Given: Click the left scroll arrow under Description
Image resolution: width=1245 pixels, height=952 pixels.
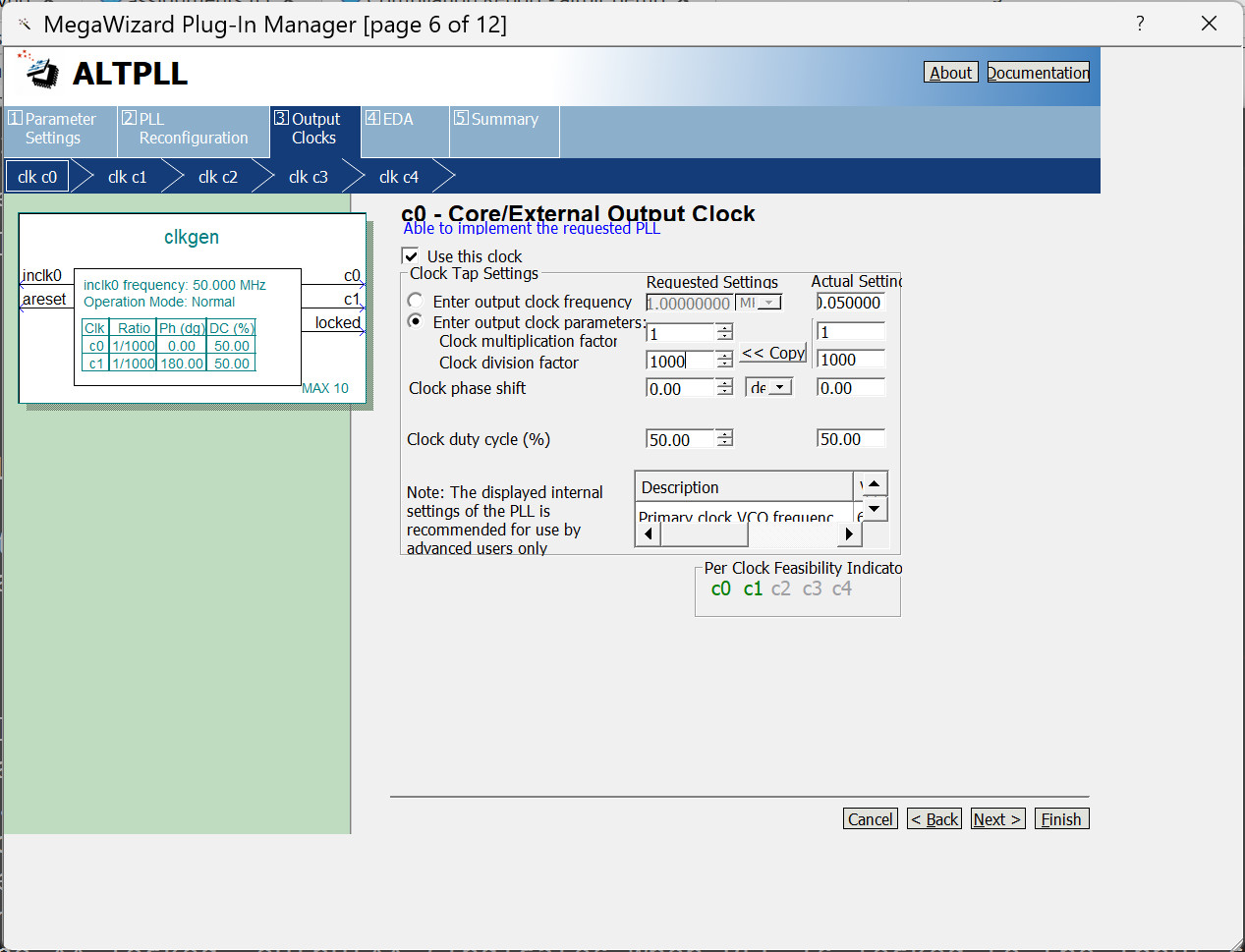Looking at the screenshot, I should click(648, 534).
